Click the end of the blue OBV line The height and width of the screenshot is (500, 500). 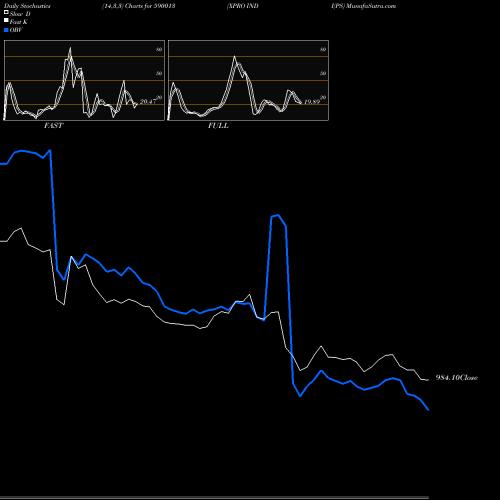point(428,409)
